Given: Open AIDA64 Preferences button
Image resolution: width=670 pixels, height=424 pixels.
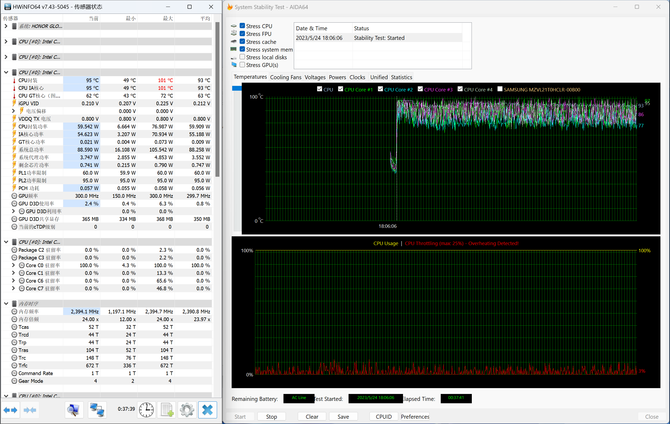Looking at the screenshot, I should click(x=415, y=416).
